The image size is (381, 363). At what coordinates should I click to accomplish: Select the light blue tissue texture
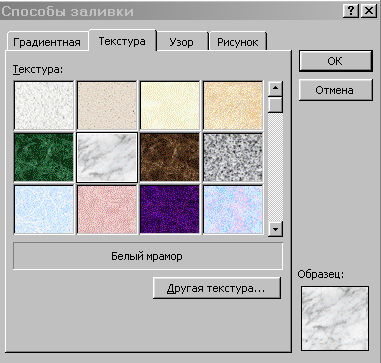[44, 209]
